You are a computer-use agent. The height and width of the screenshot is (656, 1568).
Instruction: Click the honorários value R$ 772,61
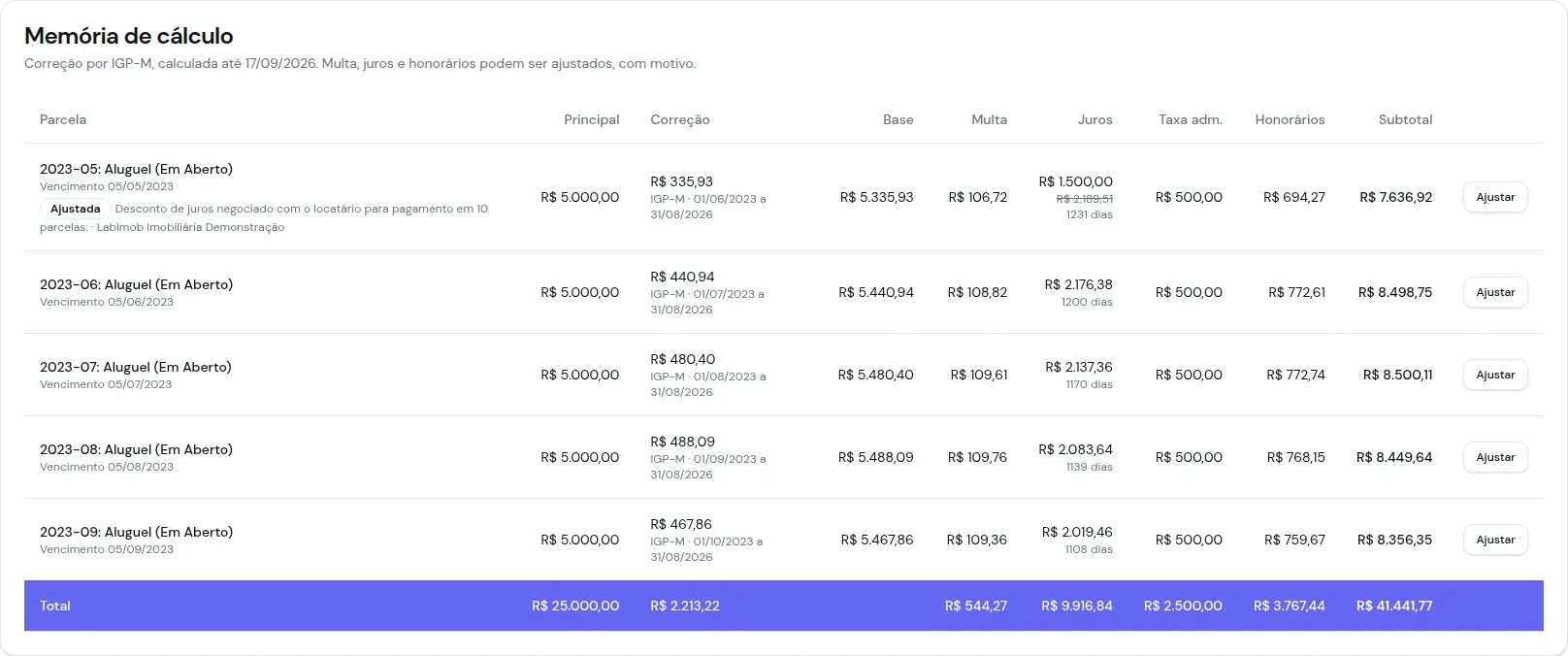tap(1296, 292)
